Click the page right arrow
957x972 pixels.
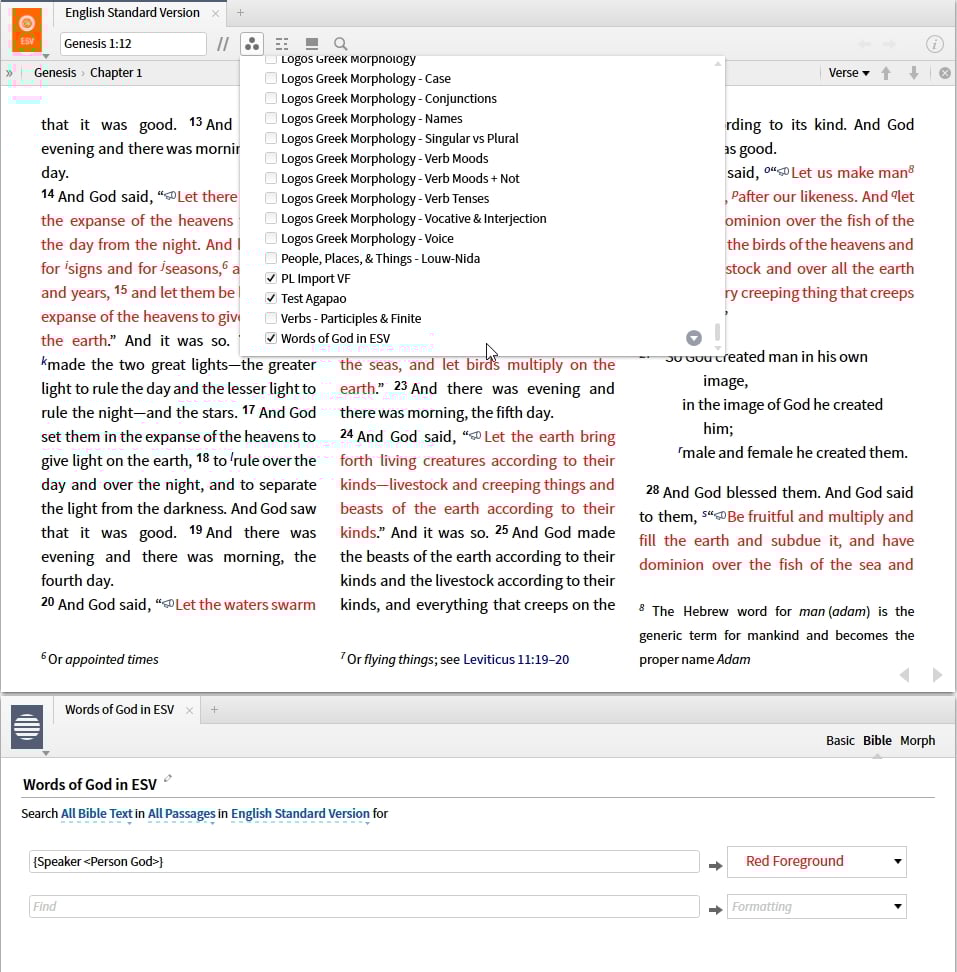[937, 674]
